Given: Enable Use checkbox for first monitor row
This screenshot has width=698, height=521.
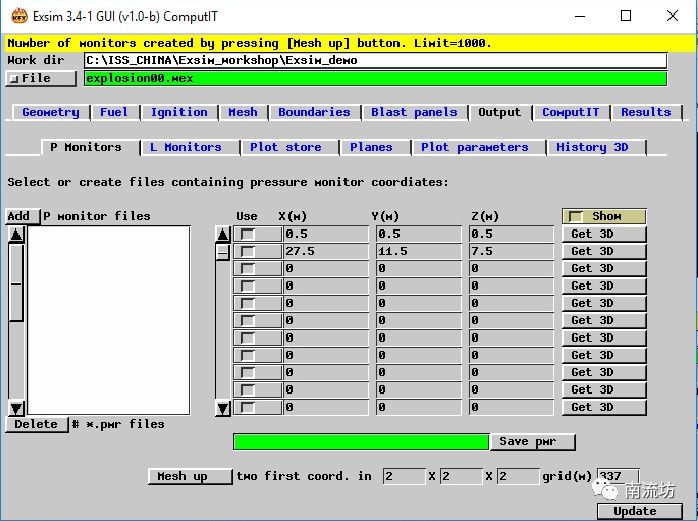Looking at the screenshot, I should coord(247,234).
